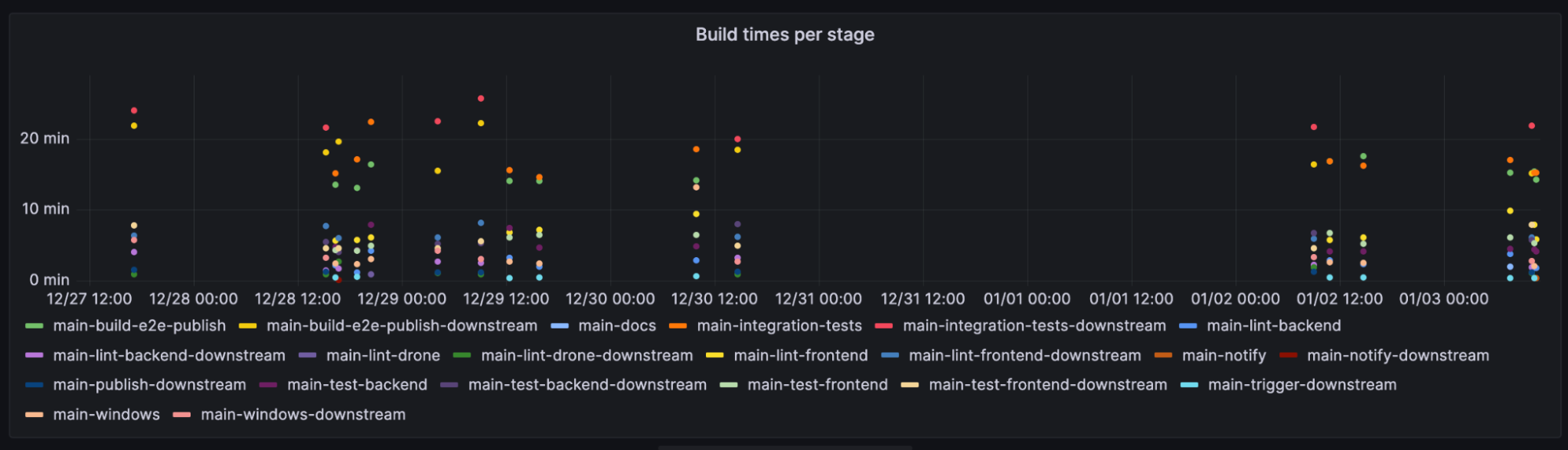Toggle main-test-frontend-downstream legend label
Screen dimensions: 1568x450
tap(1048, 385)
